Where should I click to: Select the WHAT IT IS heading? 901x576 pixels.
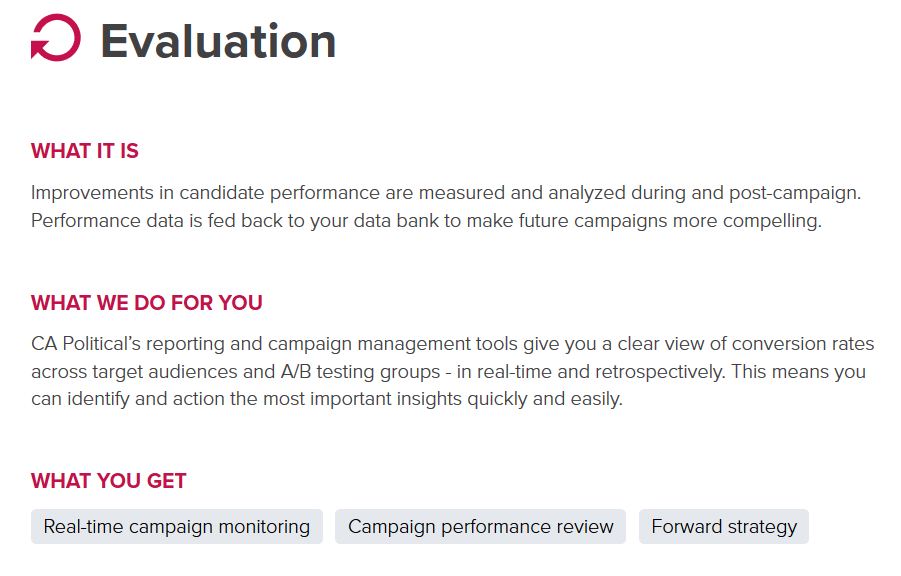(85, 151)
